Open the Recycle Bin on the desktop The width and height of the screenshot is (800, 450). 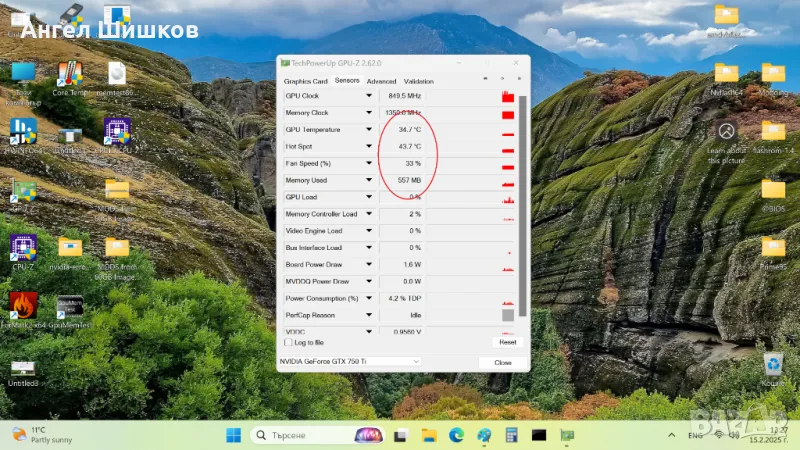pyautogui.click(x=772, y=365)
